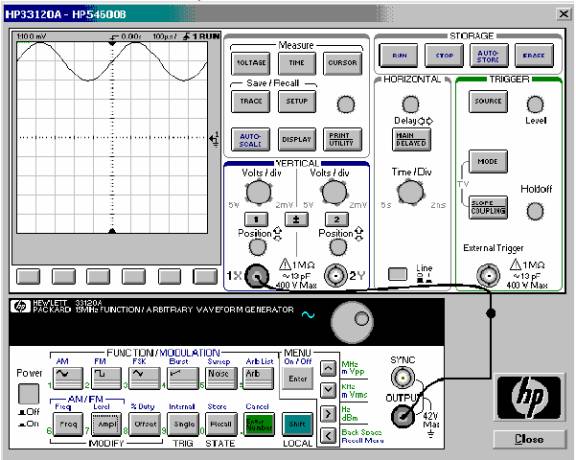Turn the large generator rotary knob

click(x=352, y=322)
